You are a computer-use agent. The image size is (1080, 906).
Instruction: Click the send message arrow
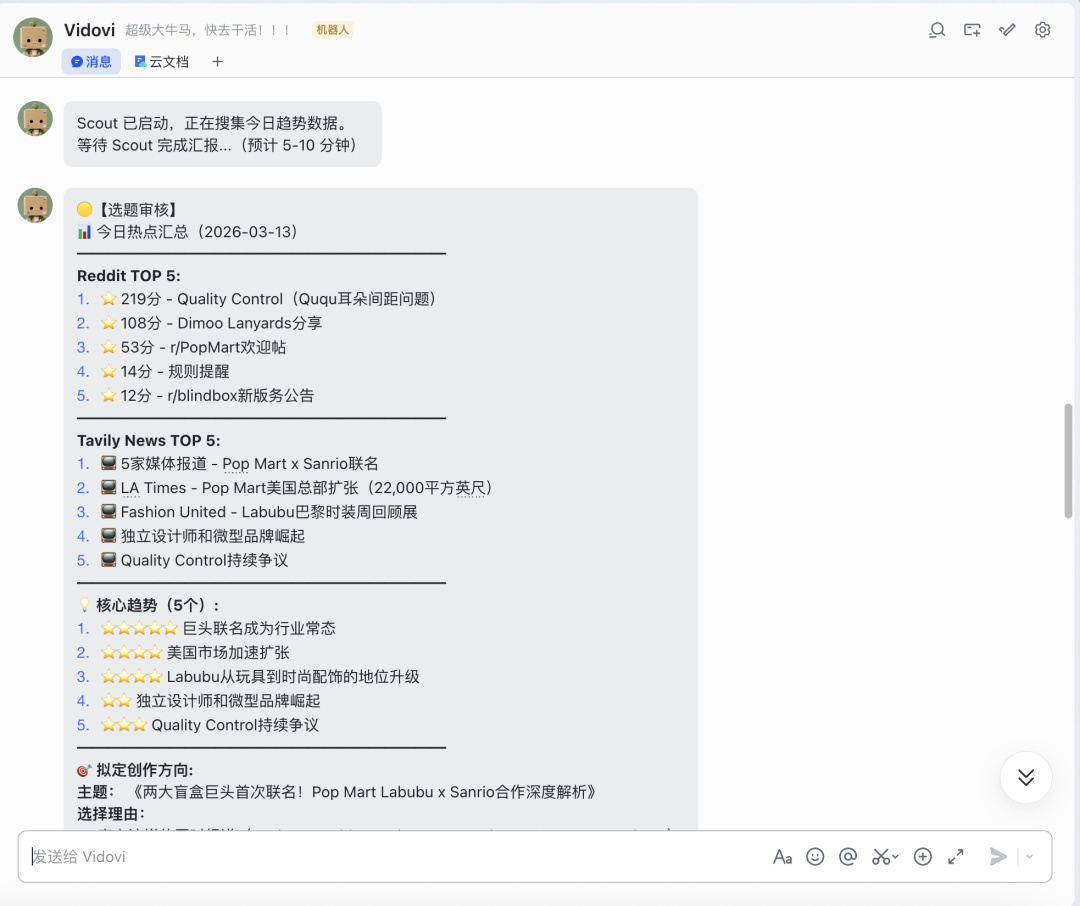[x=998, y=856]
